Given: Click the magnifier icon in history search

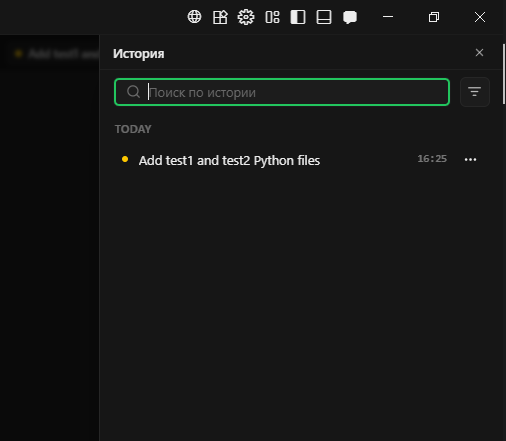Looking at the screenshot, I should pos(133,92).
